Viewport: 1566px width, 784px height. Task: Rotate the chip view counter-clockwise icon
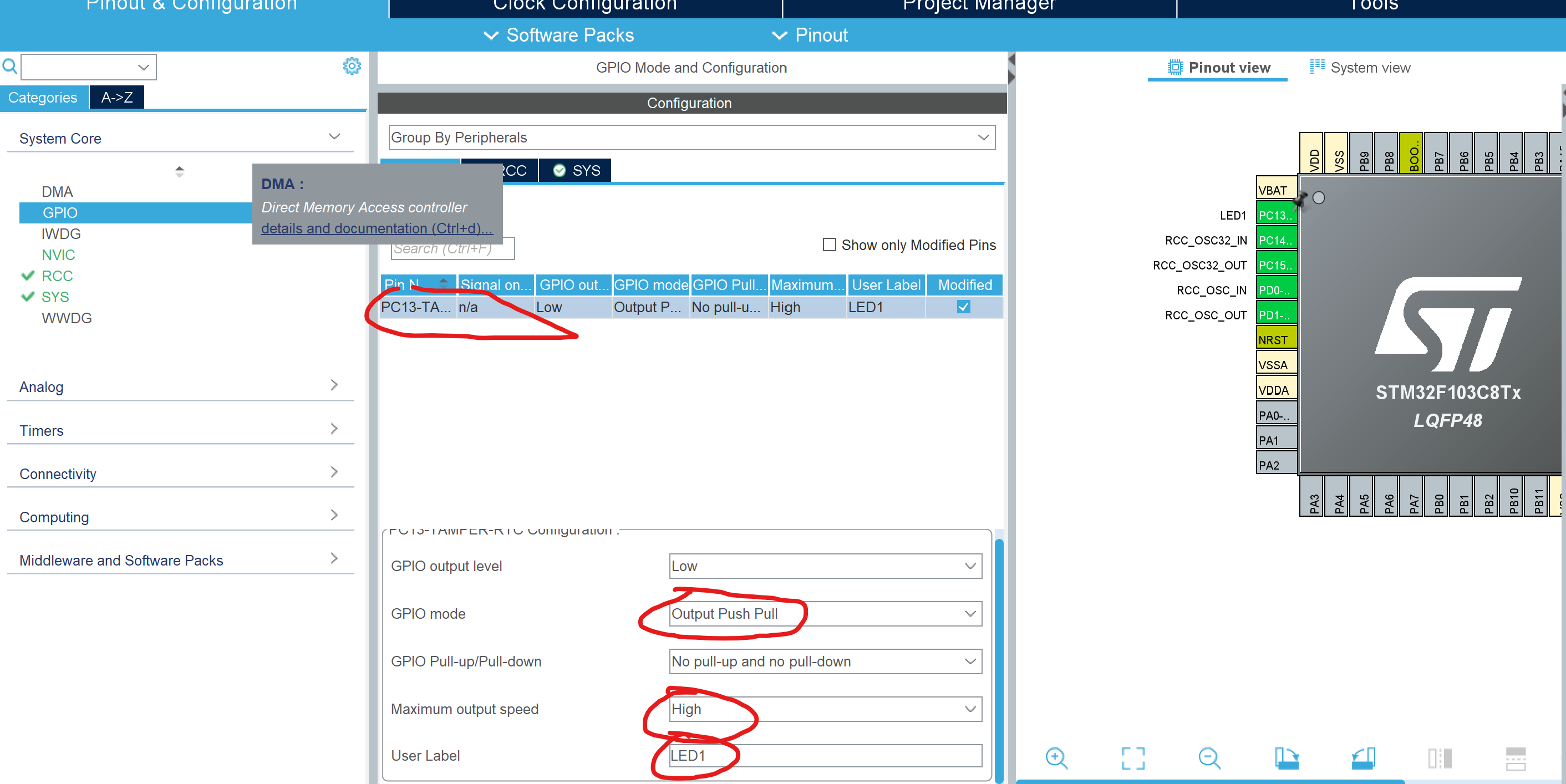tap(1362, 758)
